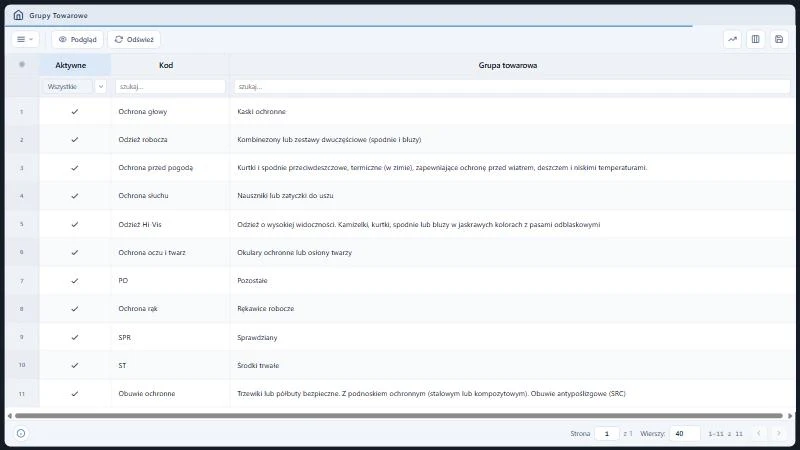
Task: Select the Ochrona rąk code cell
Action: pyautogui.click(x=170, y=309)
